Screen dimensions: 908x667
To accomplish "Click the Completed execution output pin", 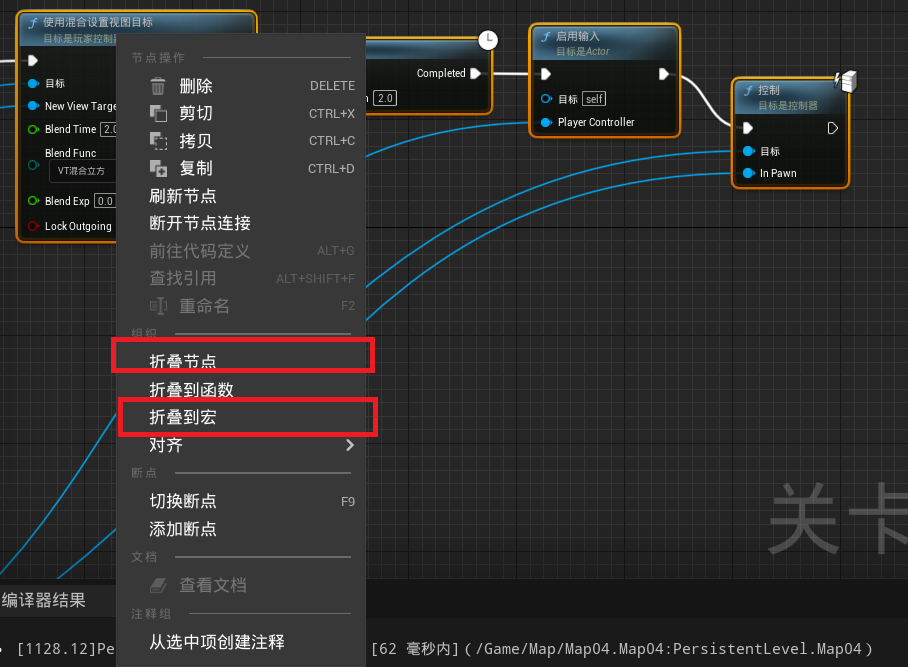I will pyautogui.click(x=475, y=74).
